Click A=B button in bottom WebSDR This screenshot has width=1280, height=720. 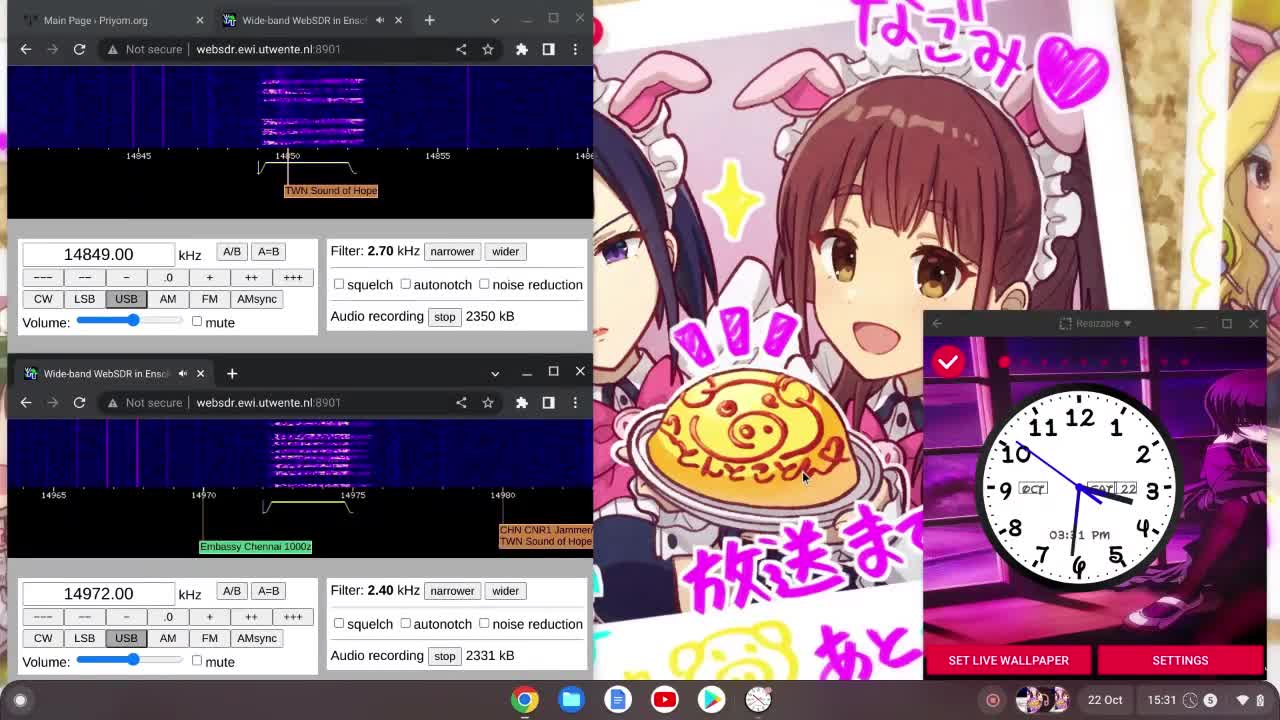(x=268, y=591)
